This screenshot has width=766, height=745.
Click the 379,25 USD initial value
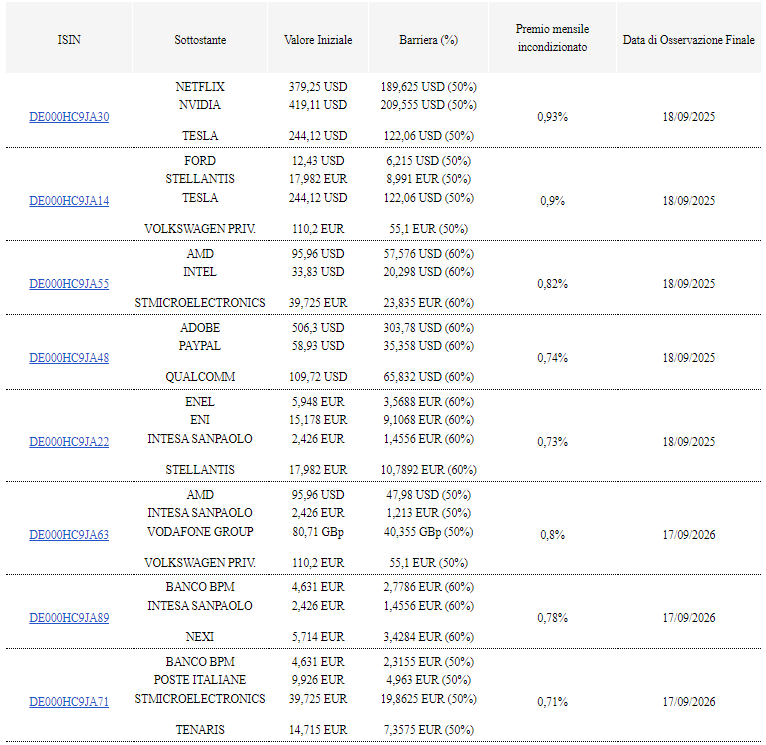click(x=318, y=86)
